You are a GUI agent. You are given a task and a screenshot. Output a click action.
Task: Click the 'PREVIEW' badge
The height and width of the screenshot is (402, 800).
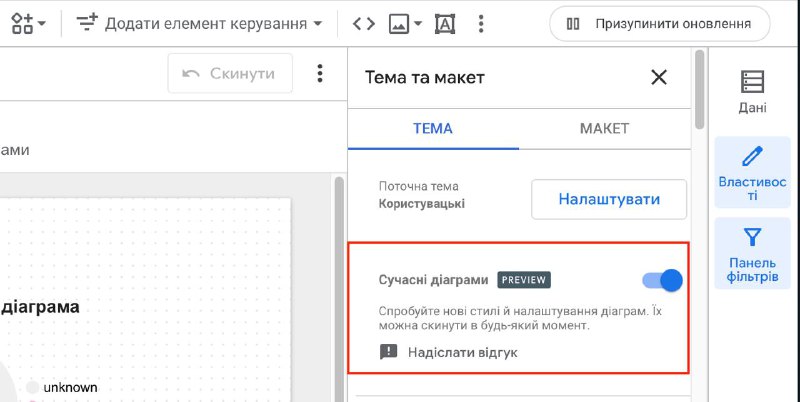pos(524,280)
